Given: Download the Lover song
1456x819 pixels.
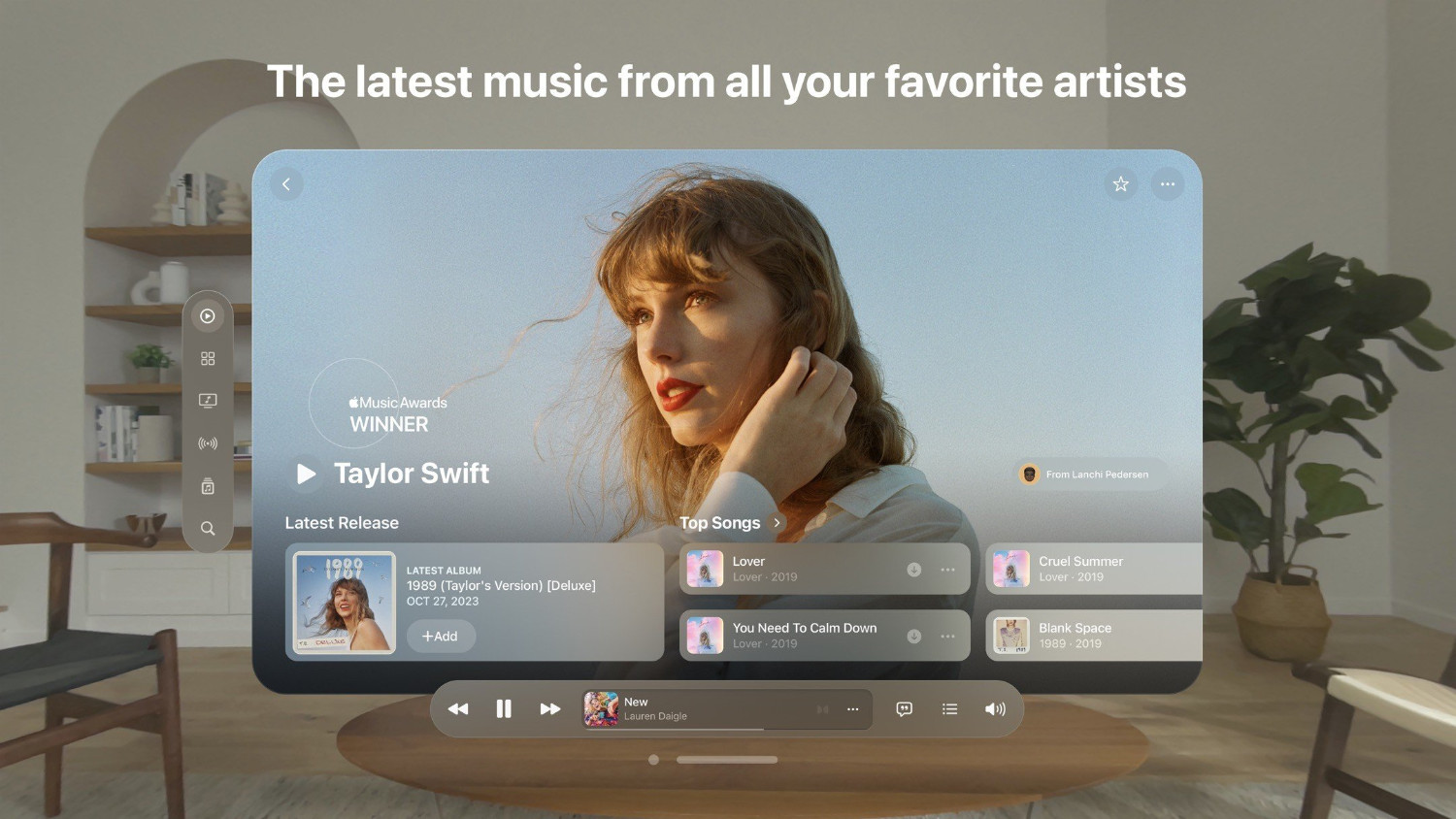Looking at the screenshot, I should tap(914, 570).
